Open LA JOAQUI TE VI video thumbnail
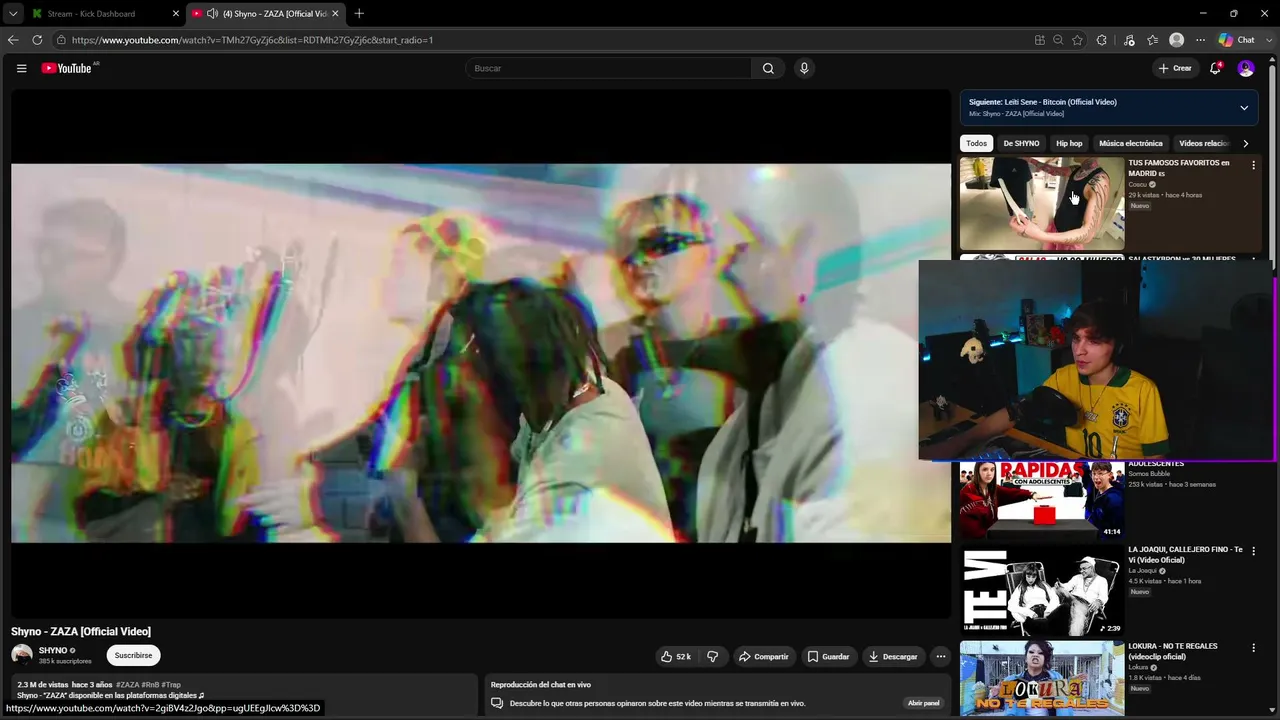1280x720 pixels. pyautogui.click(x=1042, y=590)
